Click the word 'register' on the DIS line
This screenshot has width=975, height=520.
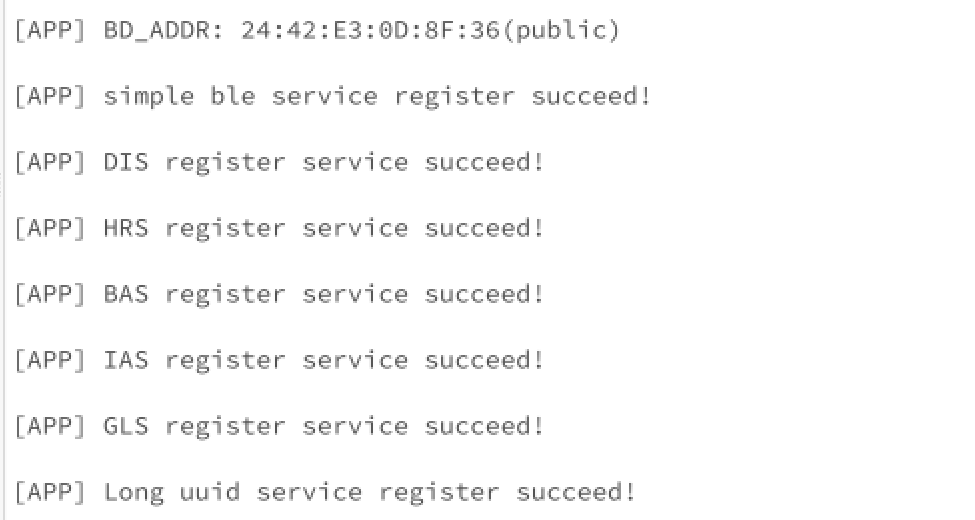(225, 163)
